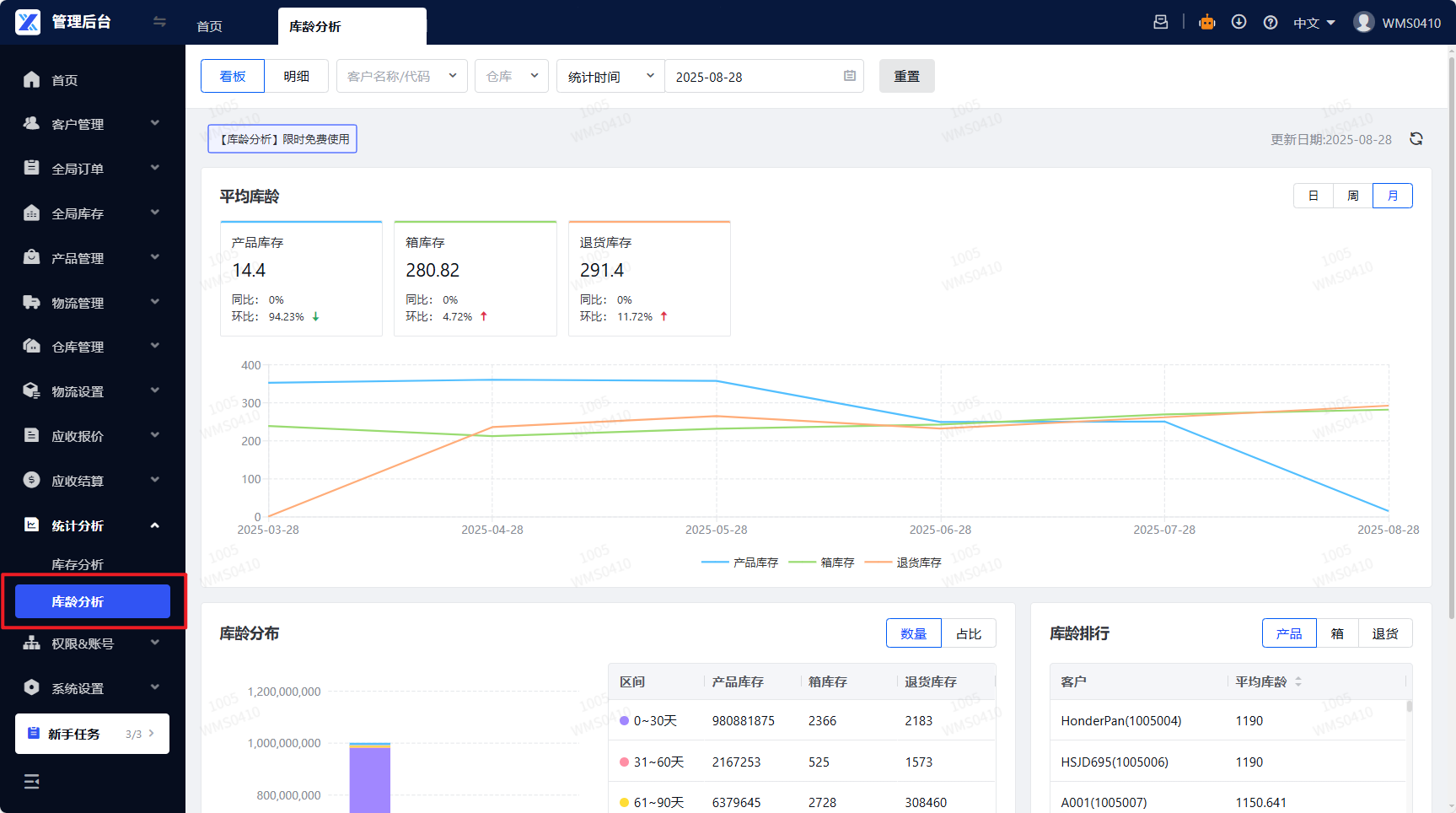1456x813 pixels.
Task: Toggle stock age distribution to 占比
Action: 968,633
